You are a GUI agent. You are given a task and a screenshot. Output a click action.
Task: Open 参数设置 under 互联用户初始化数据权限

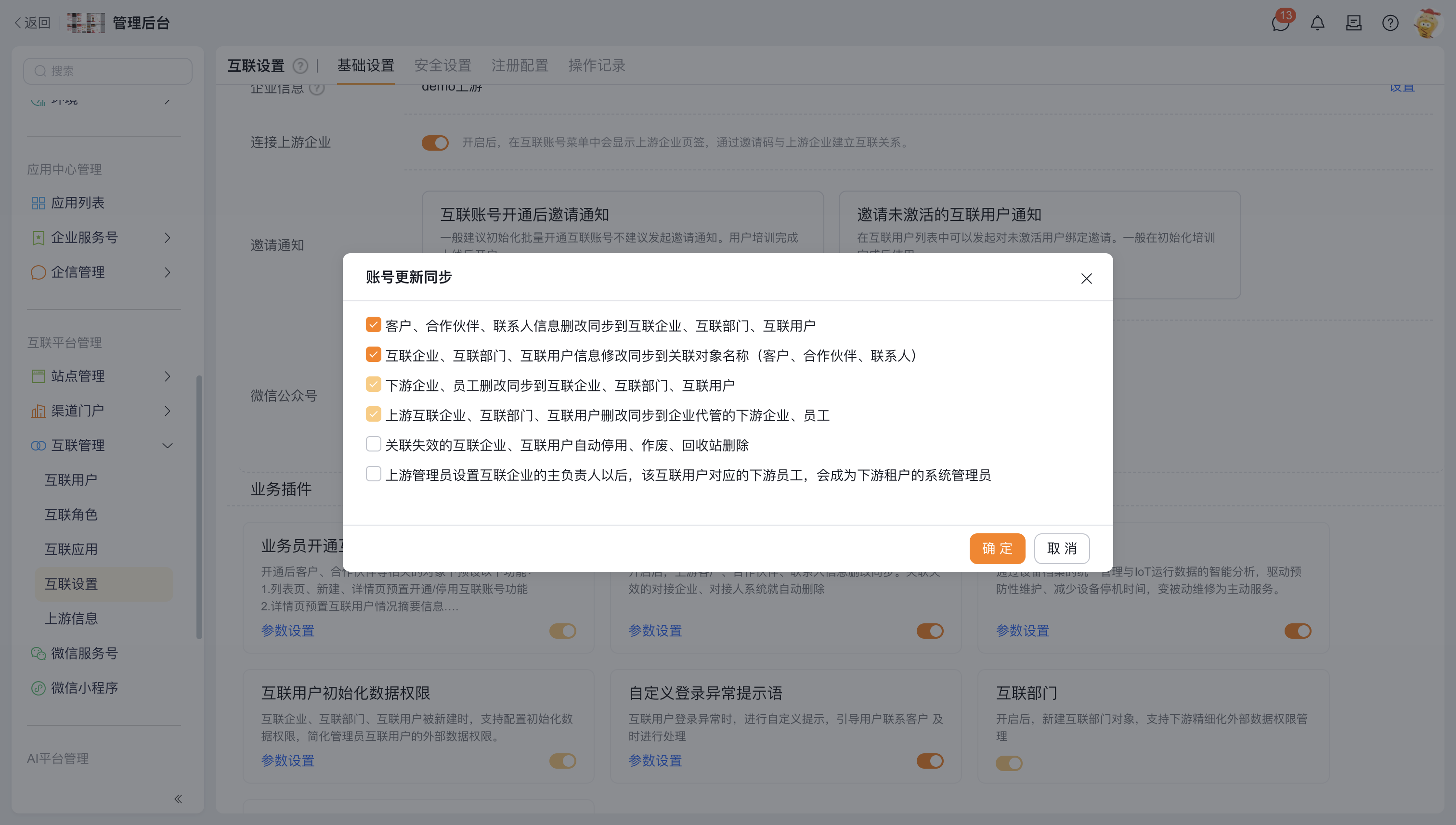tap(287, 761)
